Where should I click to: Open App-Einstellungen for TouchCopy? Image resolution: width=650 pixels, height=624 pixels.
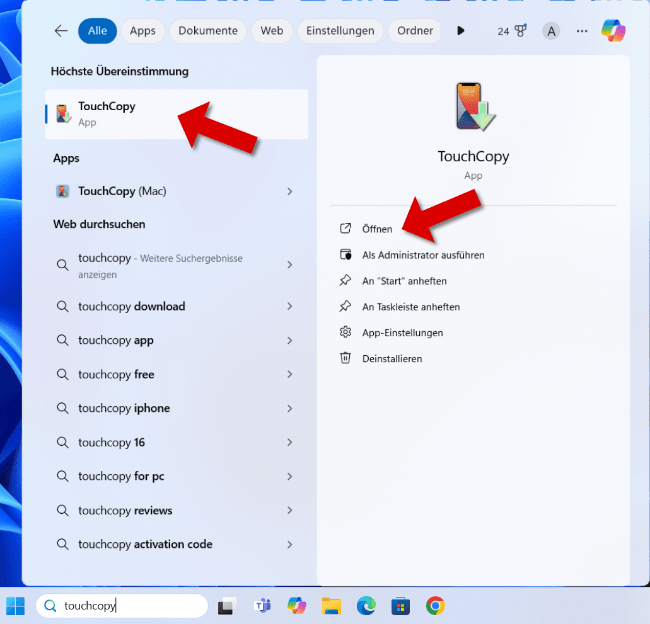point(403,333)
